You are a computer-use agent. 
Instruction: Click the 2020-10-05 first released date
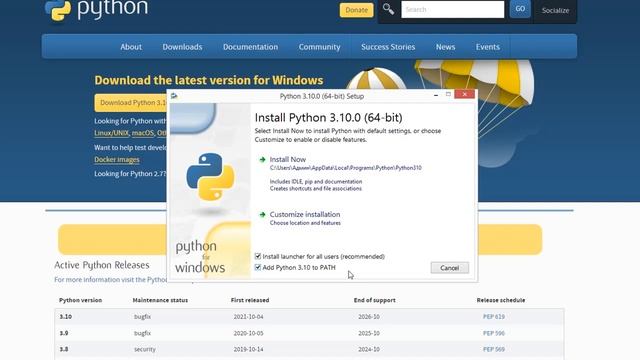[x=248, y=333]
